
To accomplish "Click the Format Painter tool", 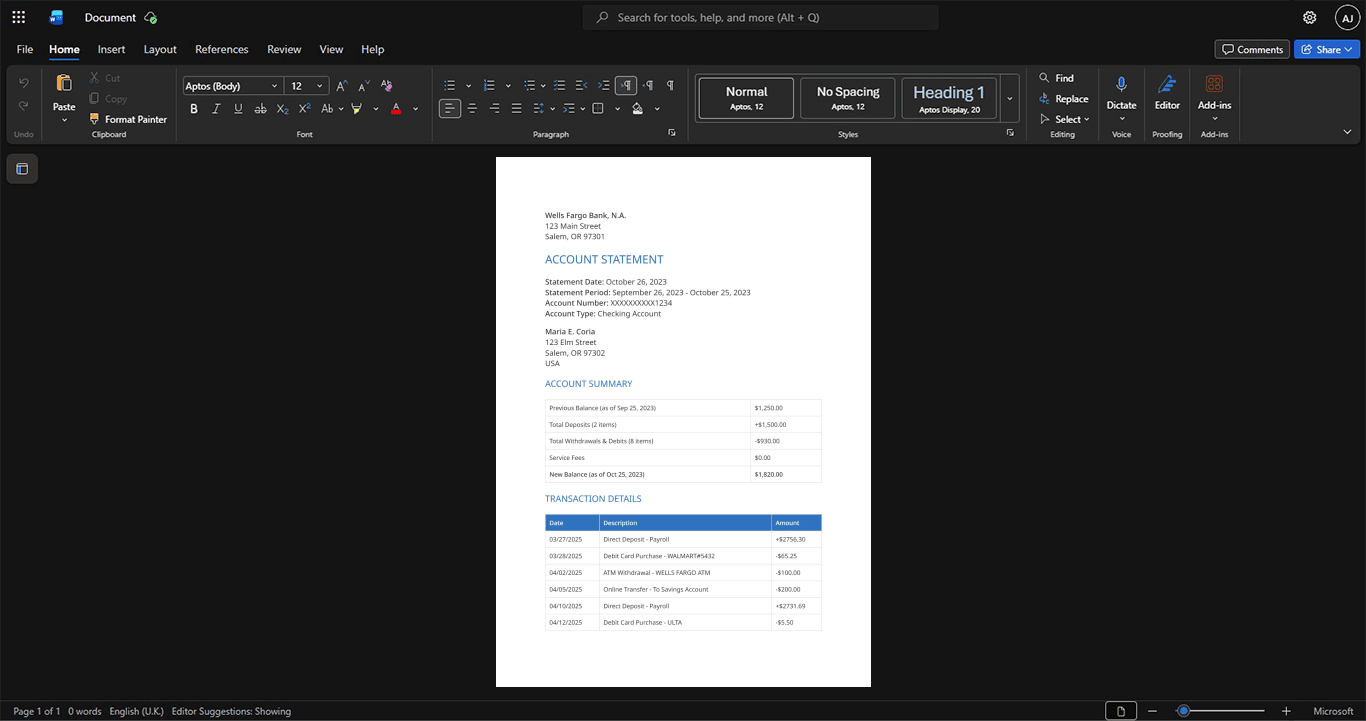I will coord(128,119).
